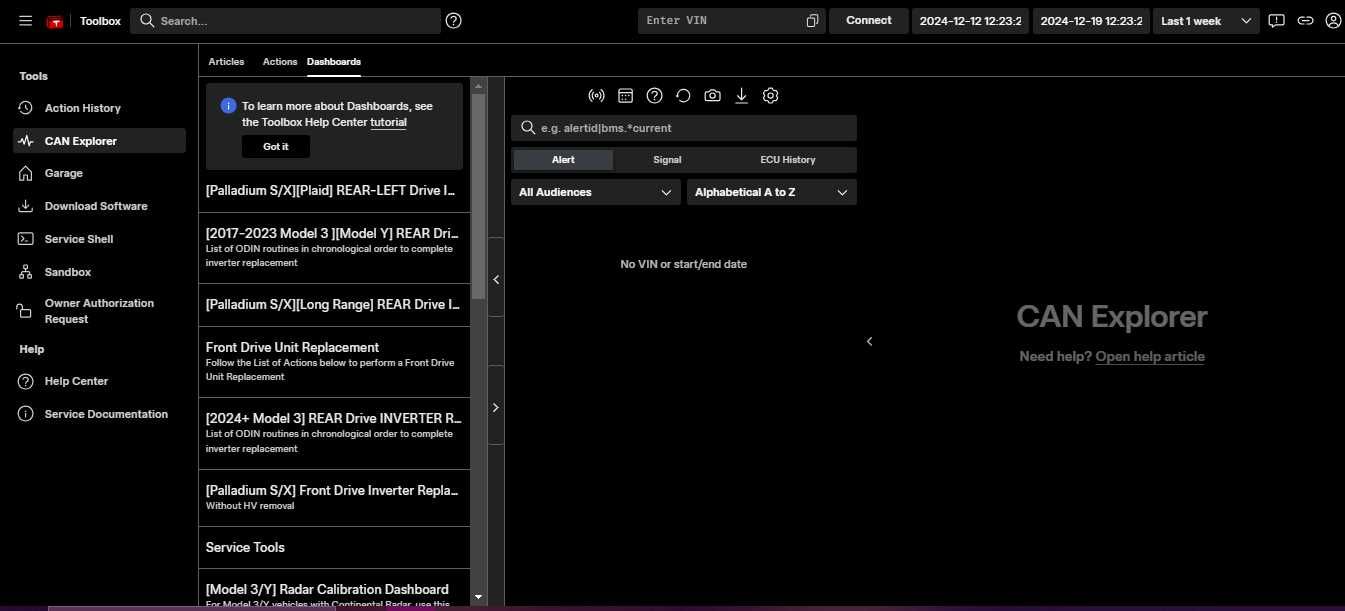Click the scrollbar up arrow in dashboards list
The image size is (1345, 611).
tap(478, 85)
